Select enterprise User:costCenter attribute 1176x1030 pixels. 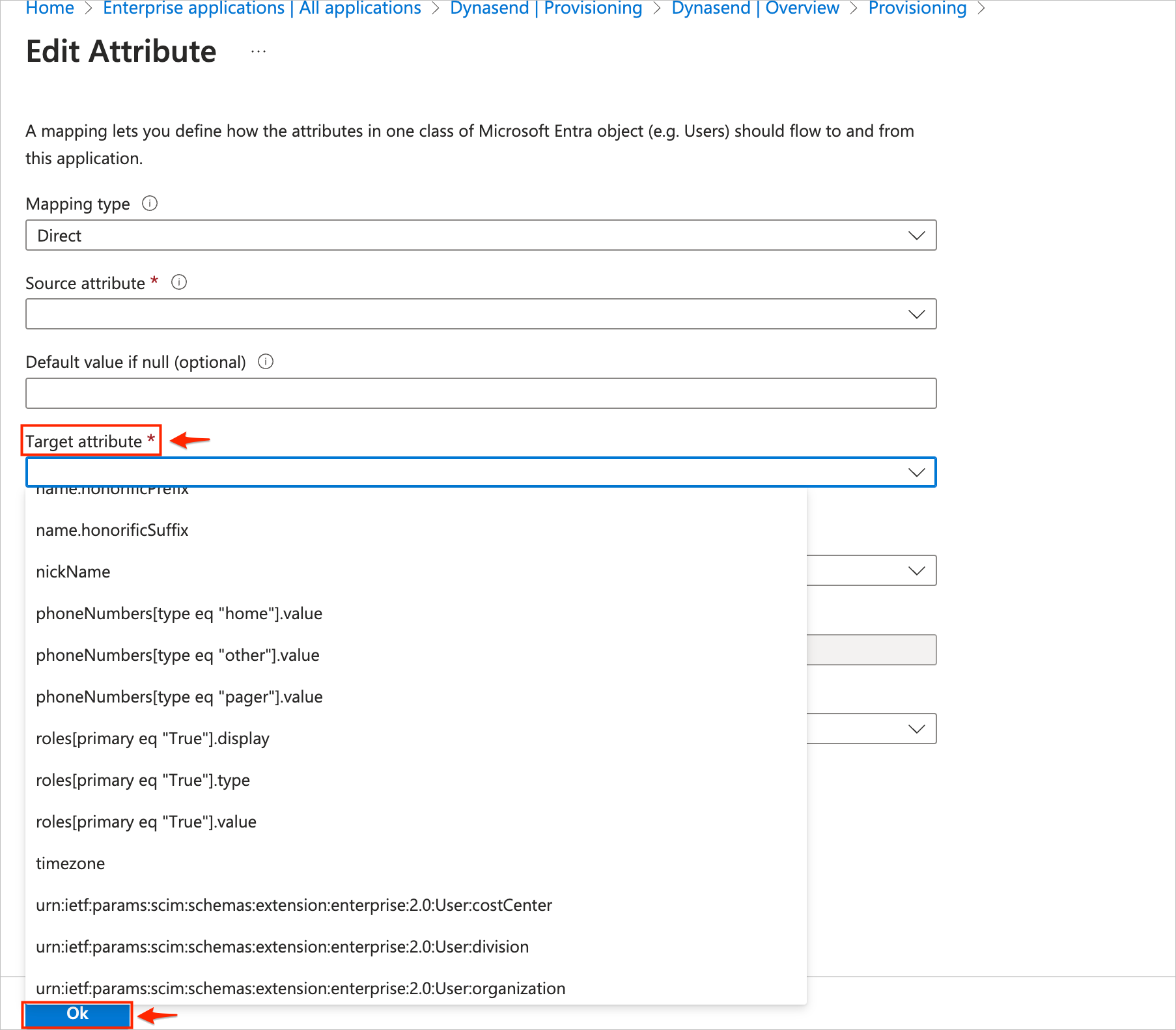pos(294,905)
